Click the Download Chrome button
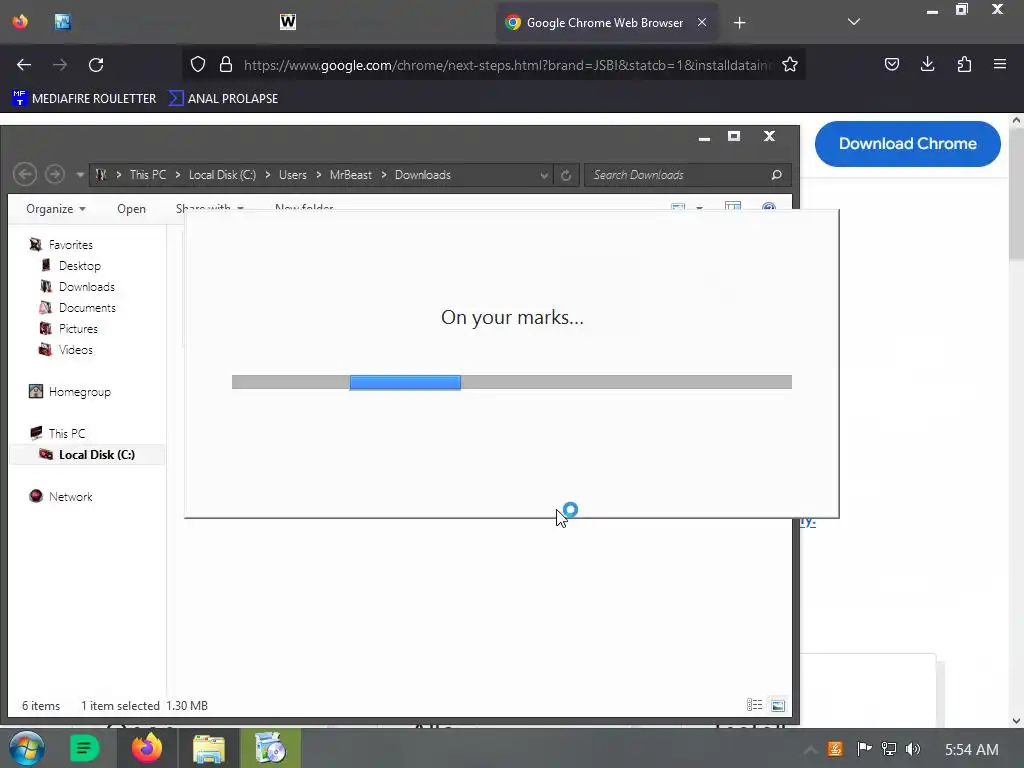Screen dimensions: 1024x768 pos(907,144)
